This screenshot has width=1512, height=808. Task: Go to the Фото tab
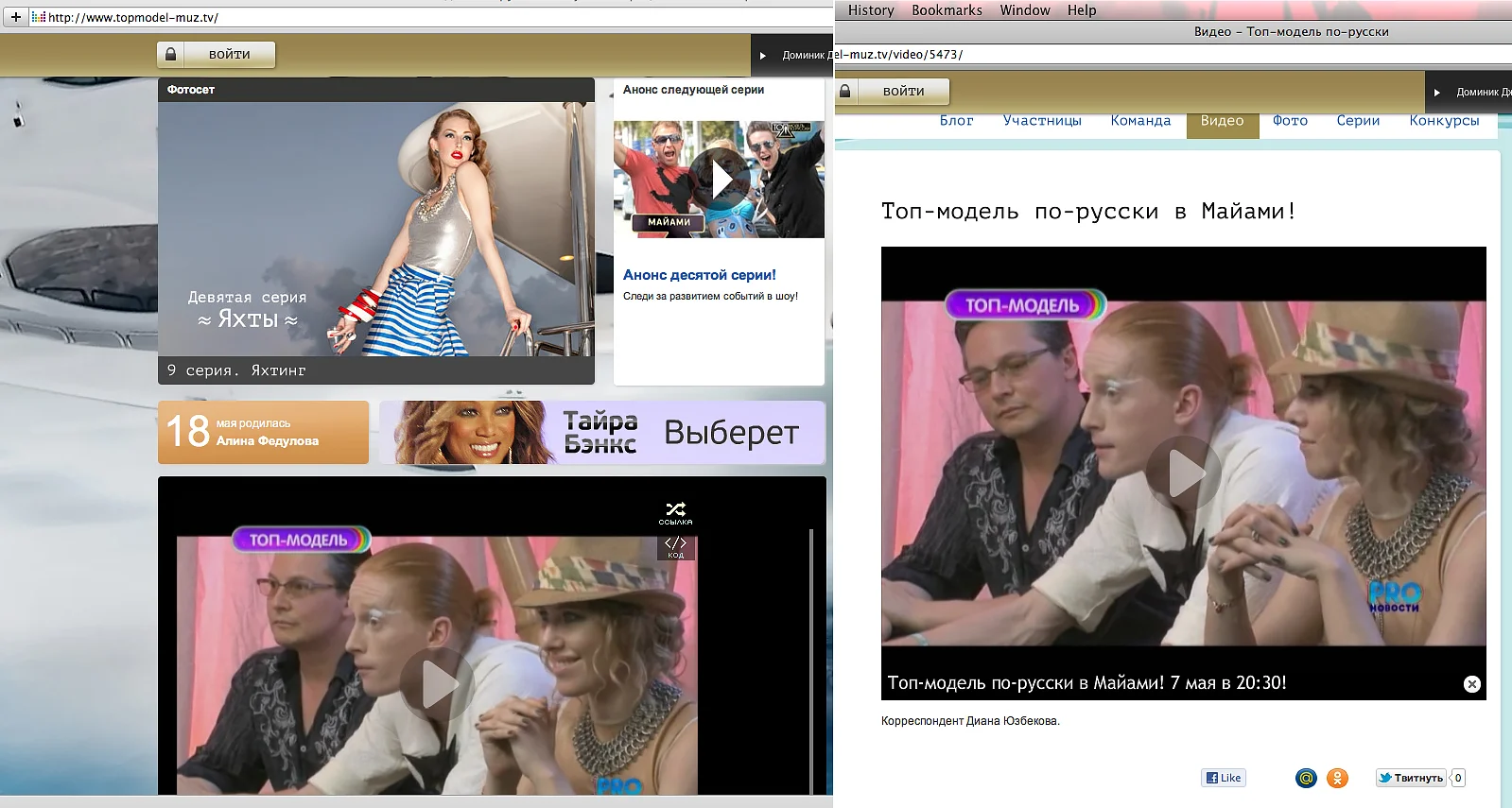pyautogui.click(x=1290, y=120)
